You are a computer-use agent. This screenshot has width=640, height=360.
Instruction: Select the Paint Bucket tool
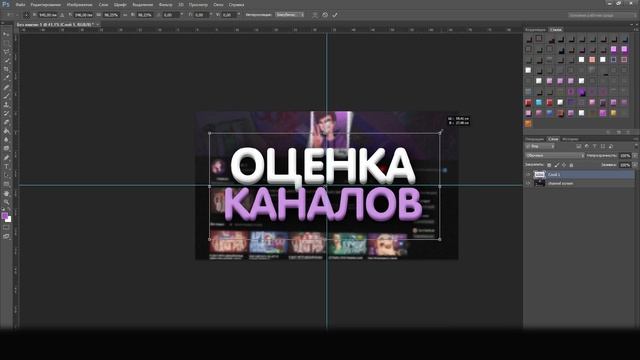pos(6,131)
